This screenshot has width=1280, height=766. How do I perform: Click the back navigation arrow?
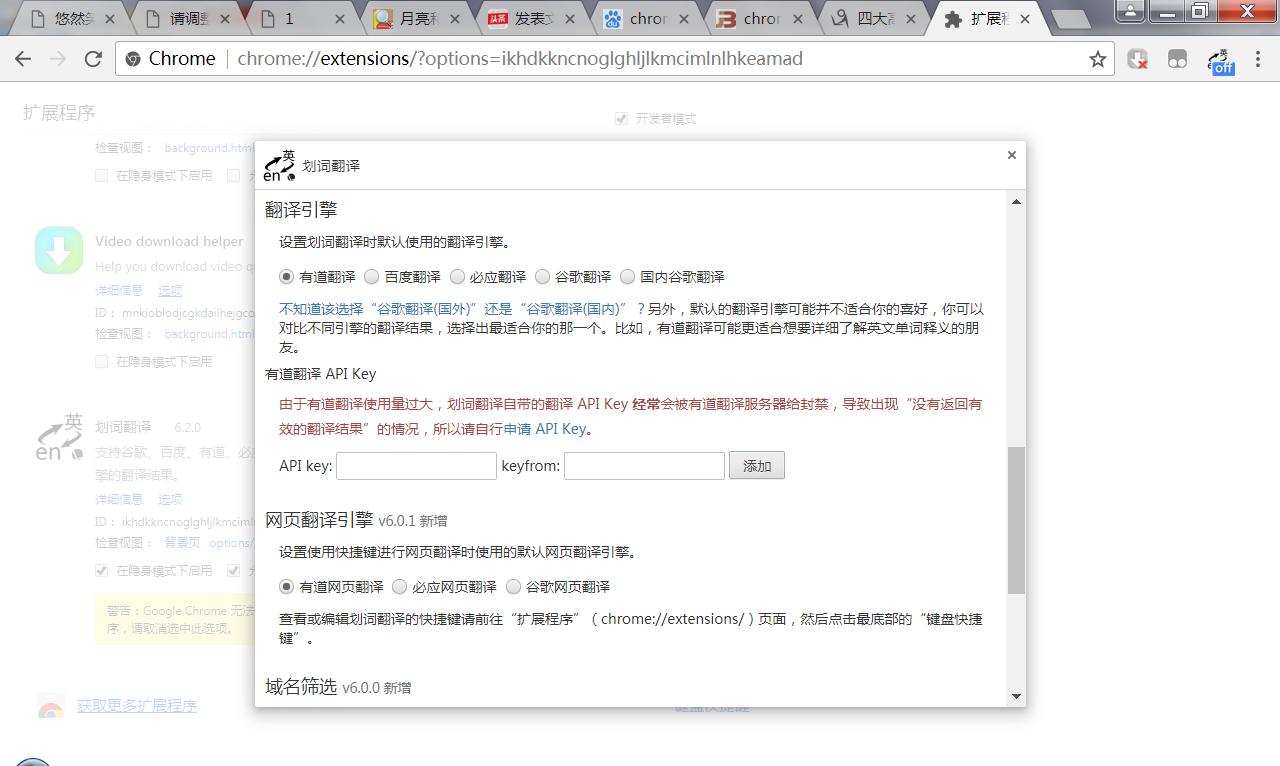pos(22,59)
